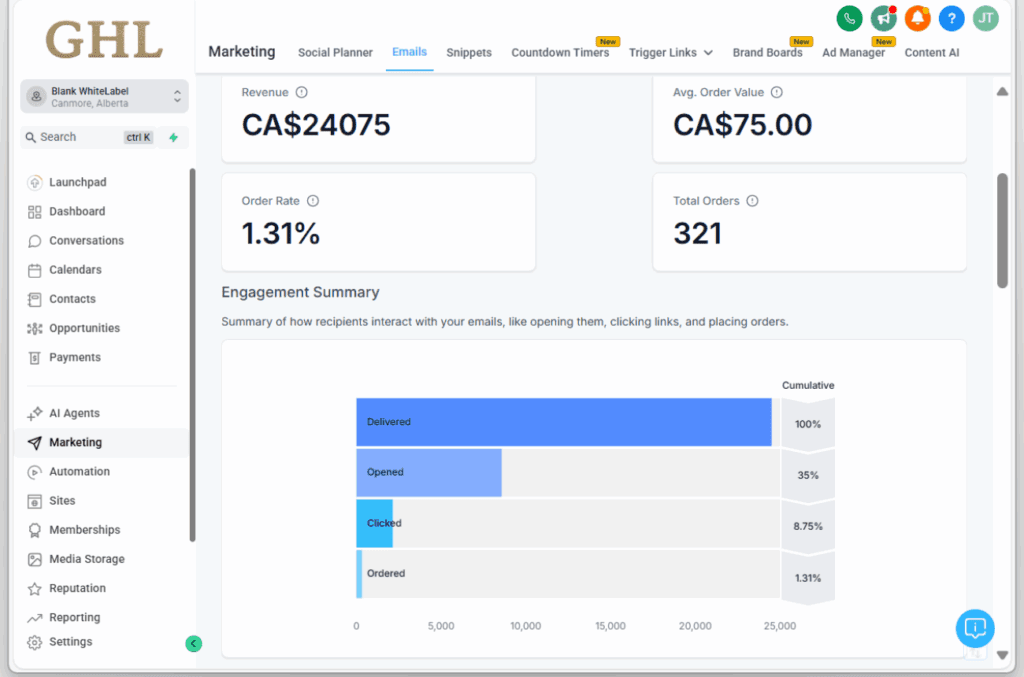Click the Search input field
The image size is (1024, 677).
click(80, 137)
